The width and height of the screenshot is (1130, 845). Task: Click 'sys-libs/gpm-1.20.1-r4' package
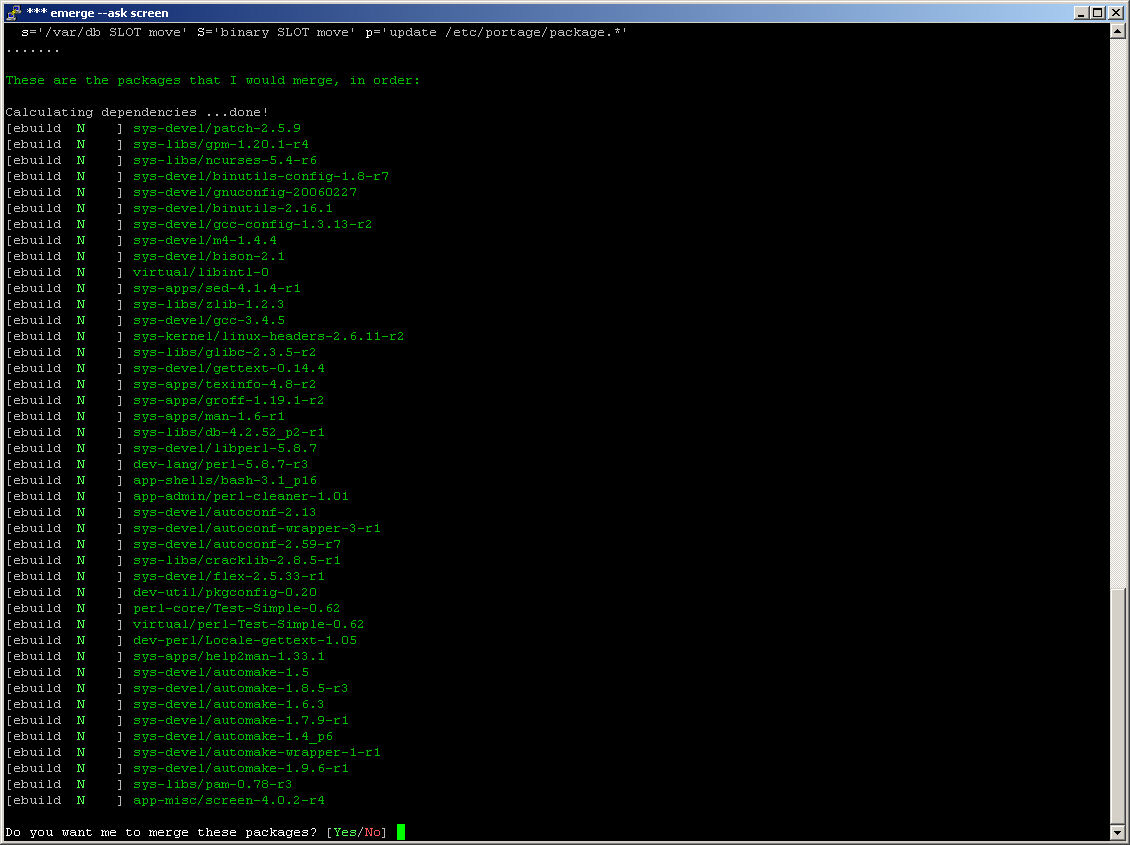pyautogui.click(x=221, y=144)
